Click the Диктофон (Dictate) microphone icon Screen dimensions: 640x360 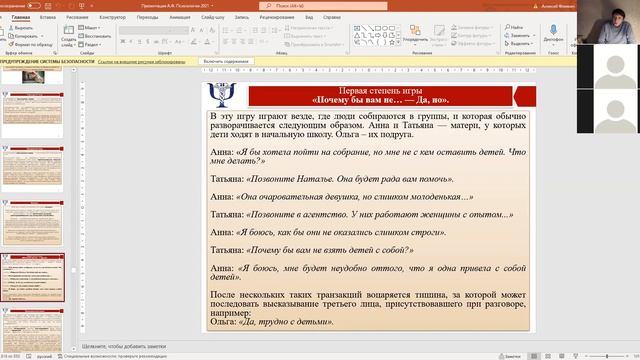coord(553,30)
